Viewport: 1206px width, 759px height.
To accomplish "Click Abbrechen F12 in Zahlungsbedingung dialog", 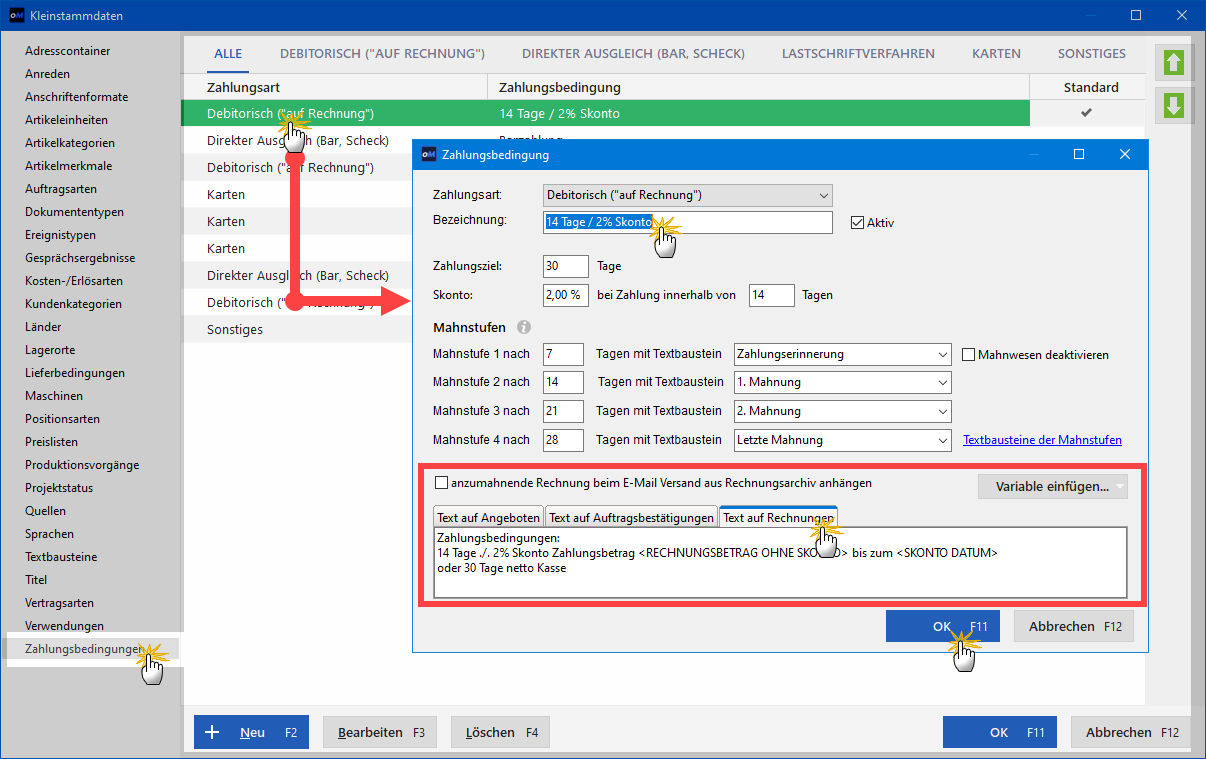I will 1074,626.
